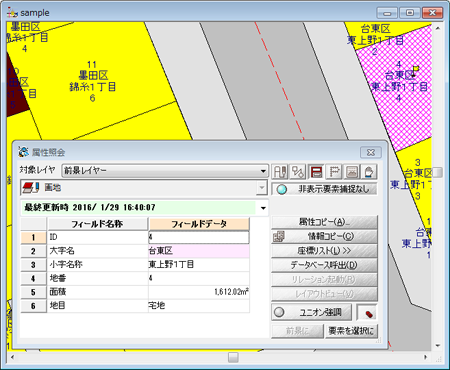Click the 情報コピー(C) button
The height and width of the screenshot is (370, 450).
(325, 236)
